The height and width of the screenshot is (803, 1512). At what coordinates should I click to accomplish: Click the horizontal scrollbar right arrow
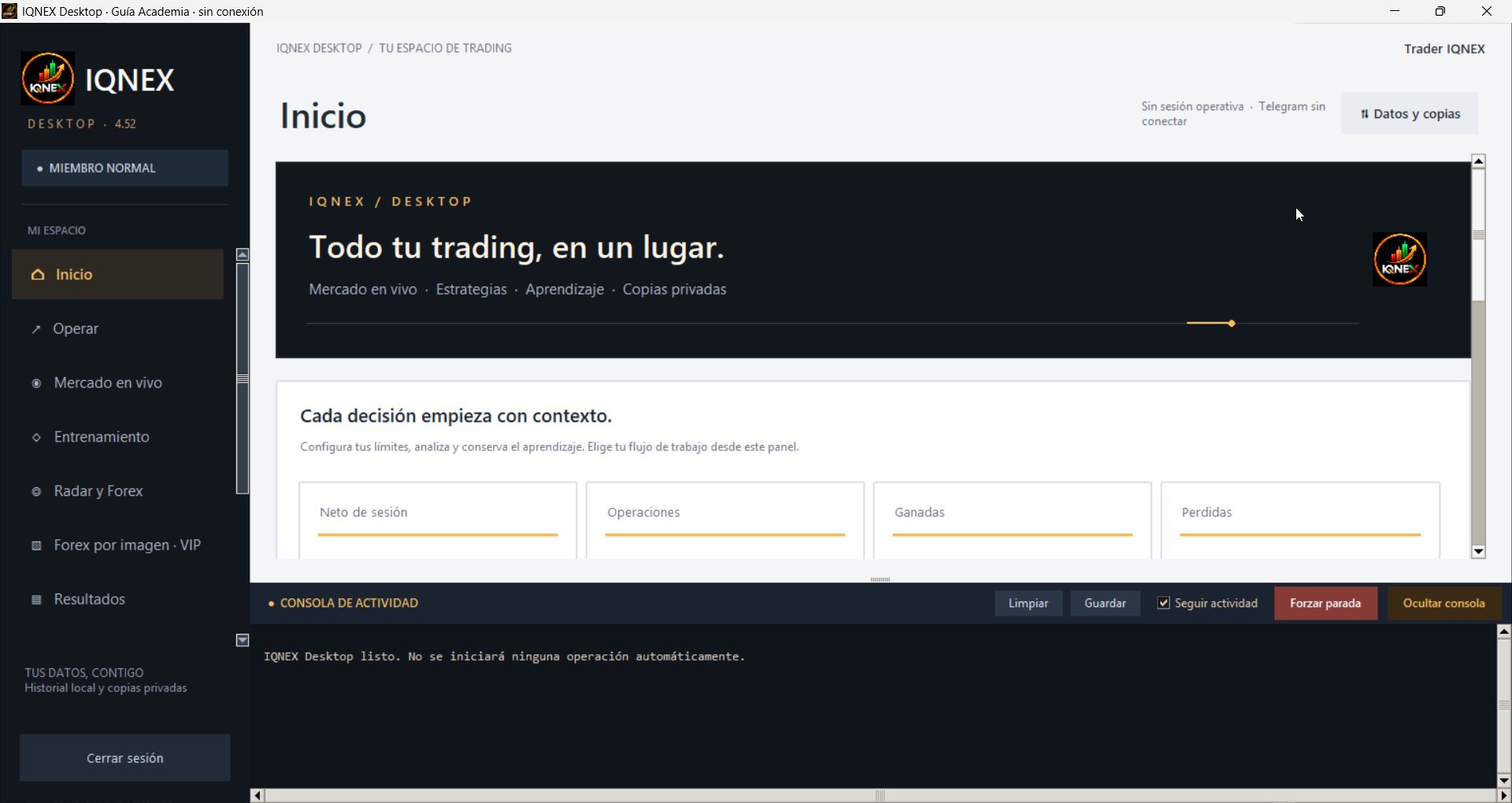(1503, 796)
